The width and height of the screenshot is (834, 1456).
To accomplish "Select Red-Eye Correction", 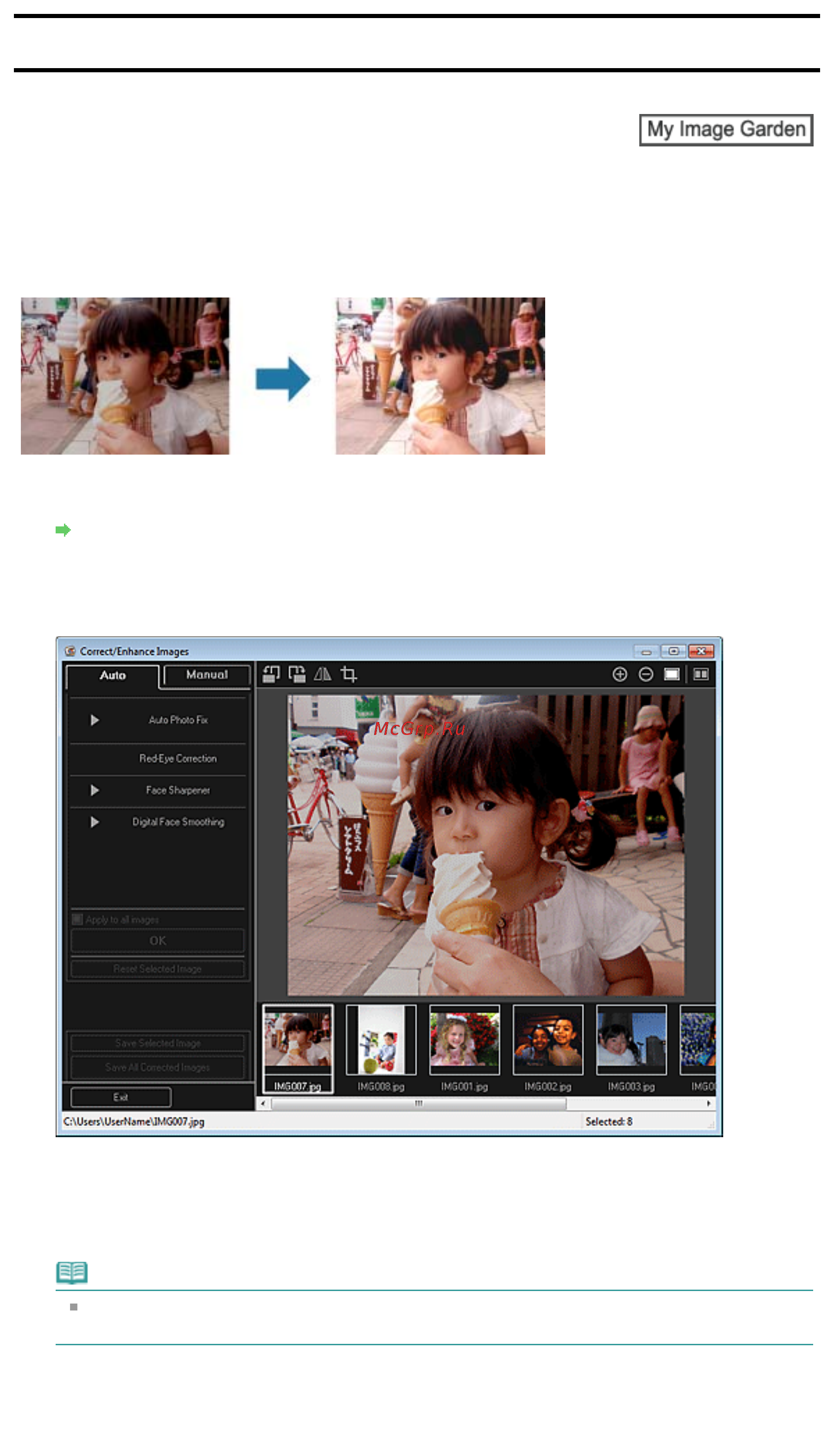I will click(x=178, y=759).
